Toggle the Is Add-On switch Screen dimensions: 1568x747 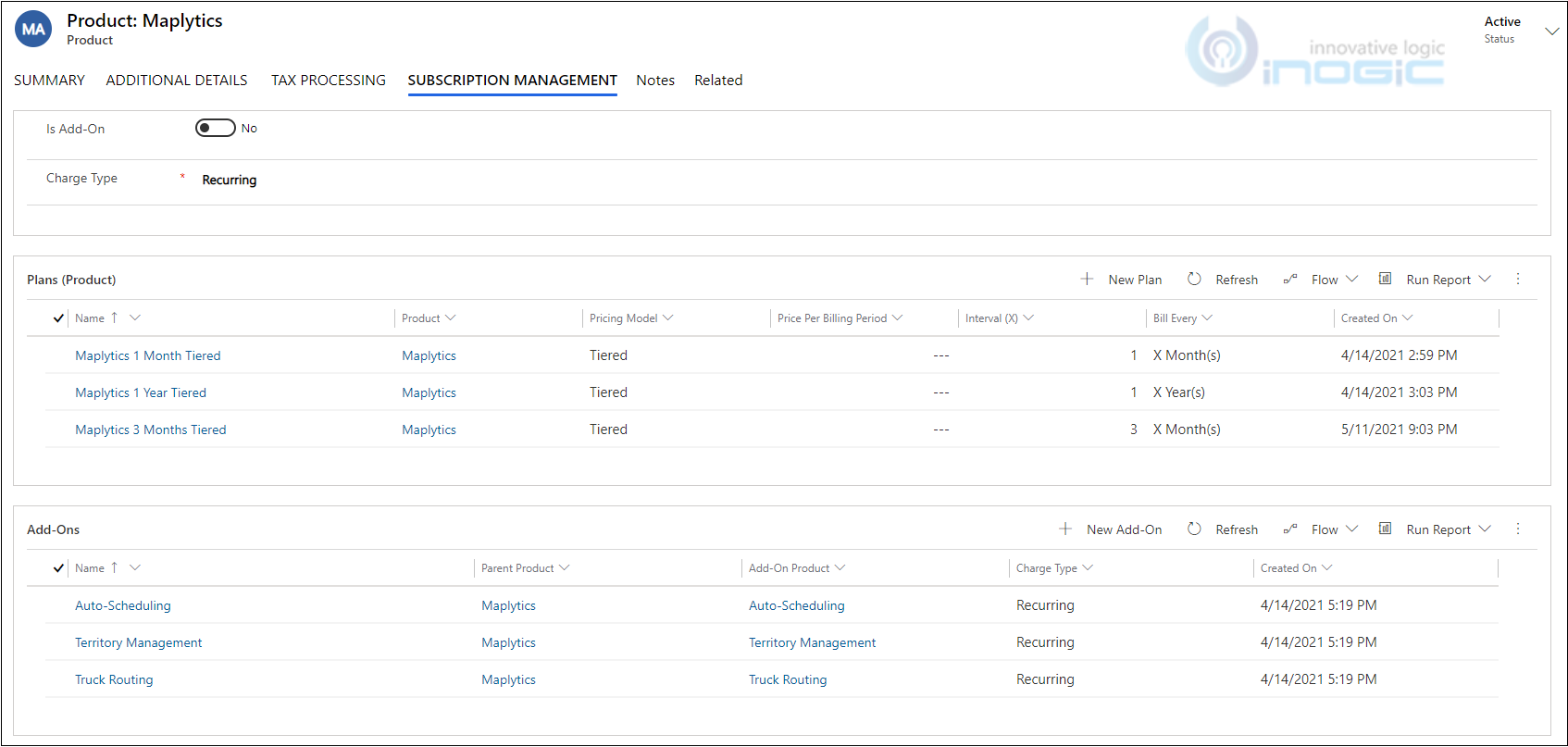[x=215, y=128]
